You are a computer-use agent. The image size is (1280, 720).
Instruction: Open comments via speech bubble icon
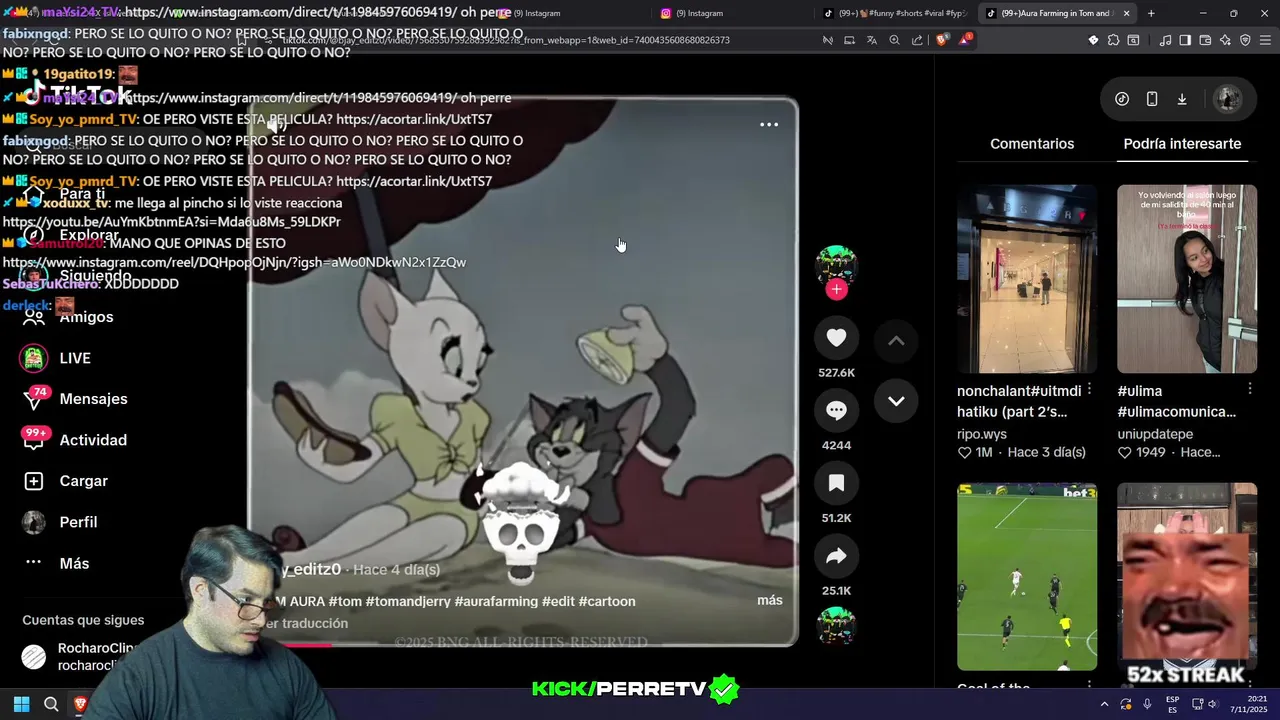pyautogui.click(x=836, y=410)
